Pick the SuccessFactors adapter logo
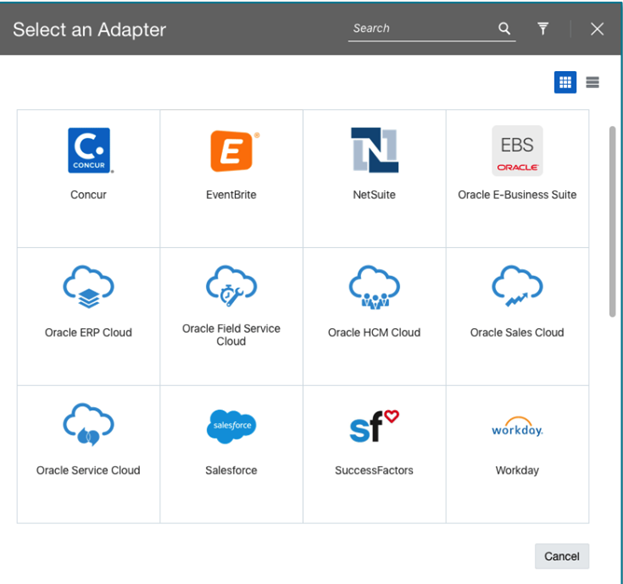The width and height of the screenshot is (623, 584). coord(374,427)
